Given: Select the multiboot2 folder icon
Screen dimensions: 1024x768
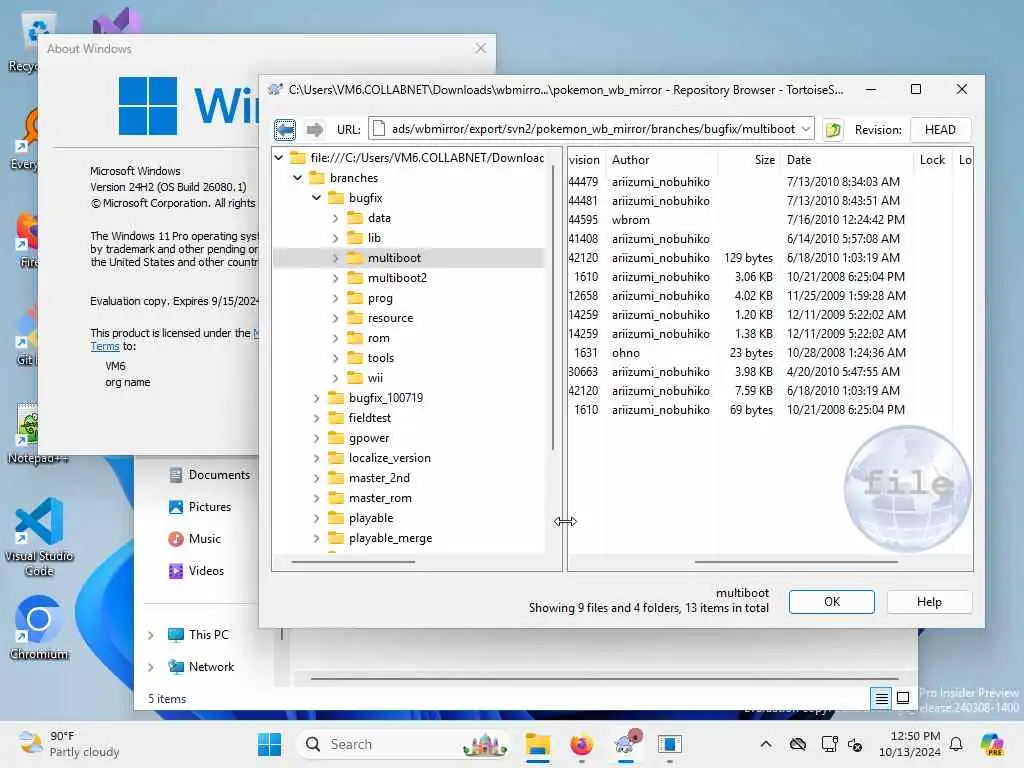Looking at the screenshot, I should [355, 278].
